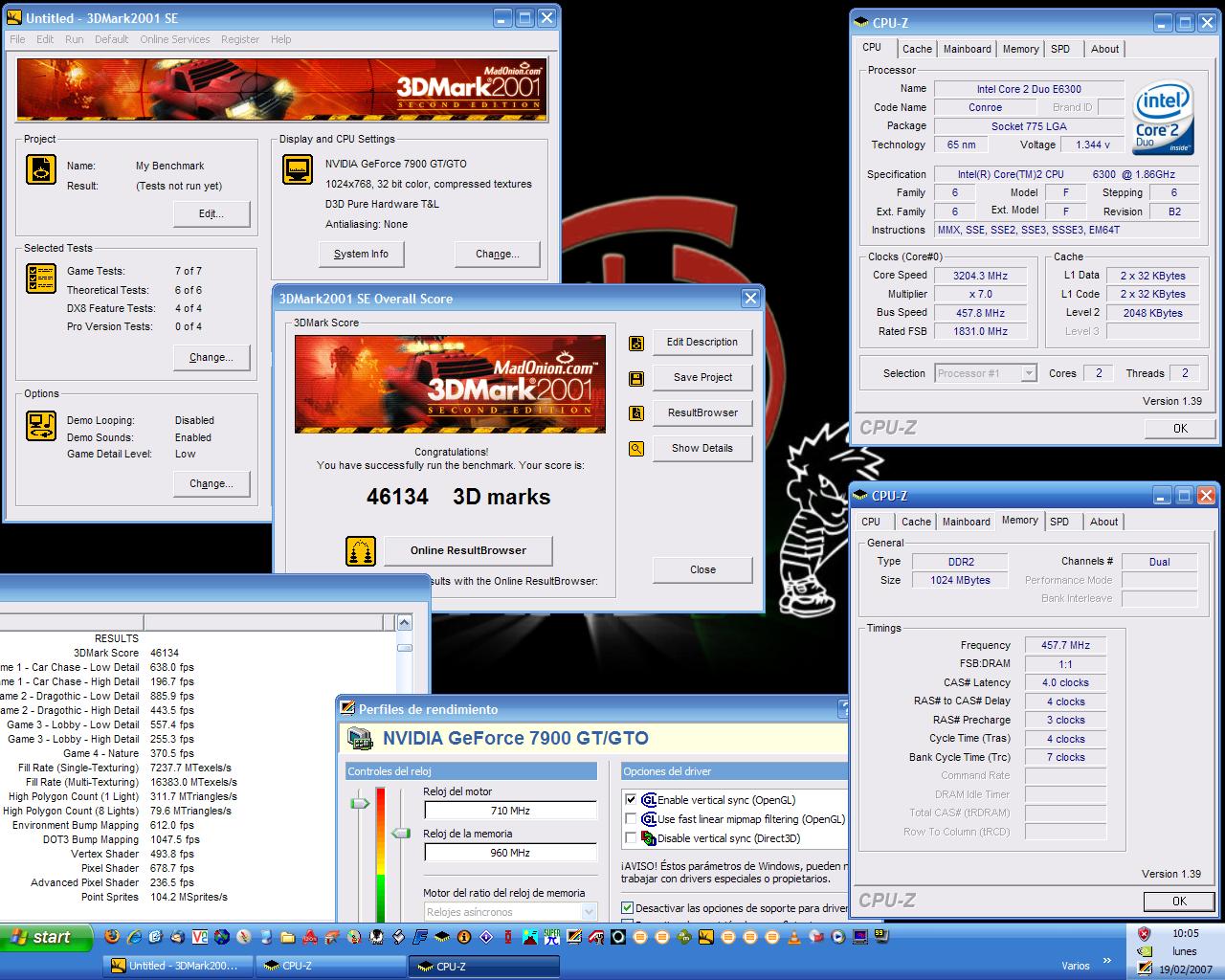This screenshot has height=980, width=1225.
Task: Launch the yellow 99 icon in quick launch
Action: pos(880,936)
